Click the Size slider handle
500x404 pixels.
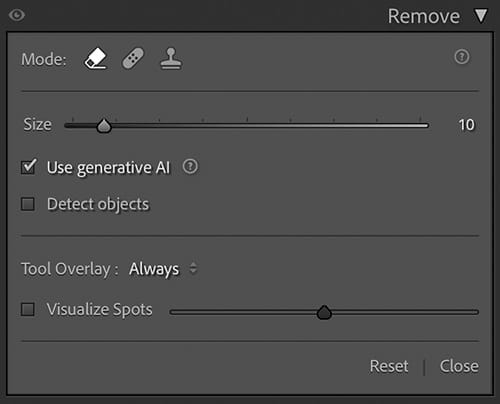(104, 126)
